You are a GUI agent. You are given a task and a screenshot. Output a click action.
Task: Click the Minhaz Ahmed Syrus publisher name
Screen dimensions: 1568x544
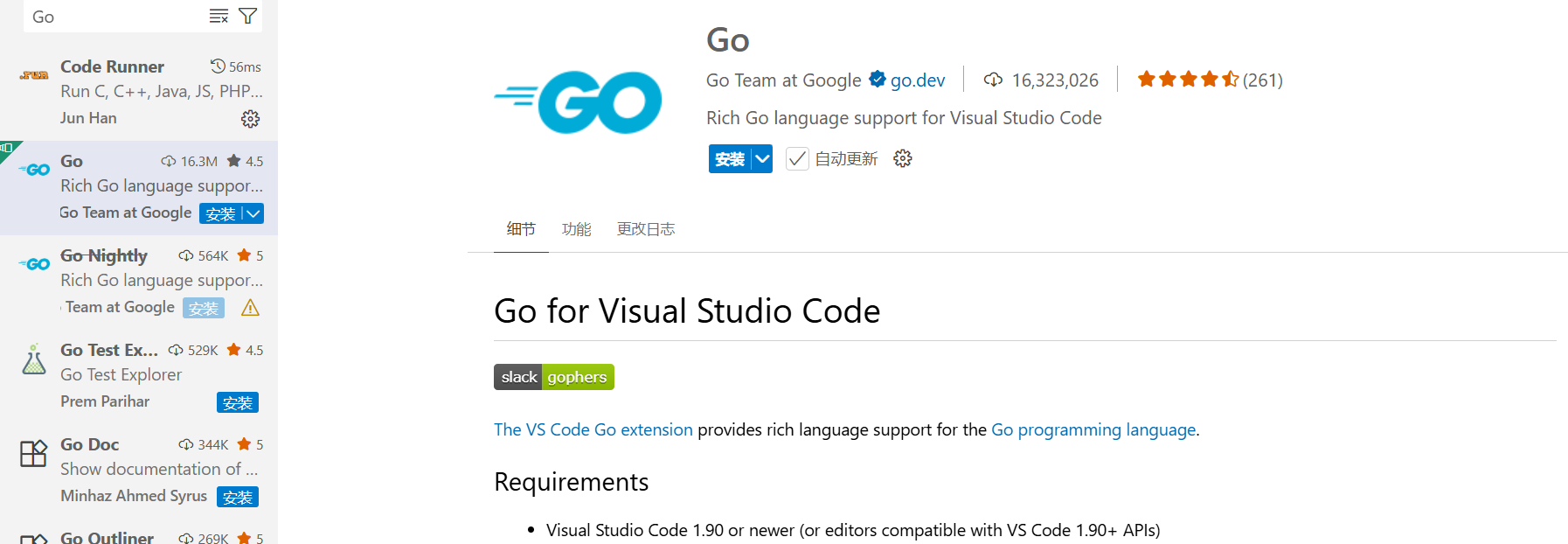pos(134,496)
